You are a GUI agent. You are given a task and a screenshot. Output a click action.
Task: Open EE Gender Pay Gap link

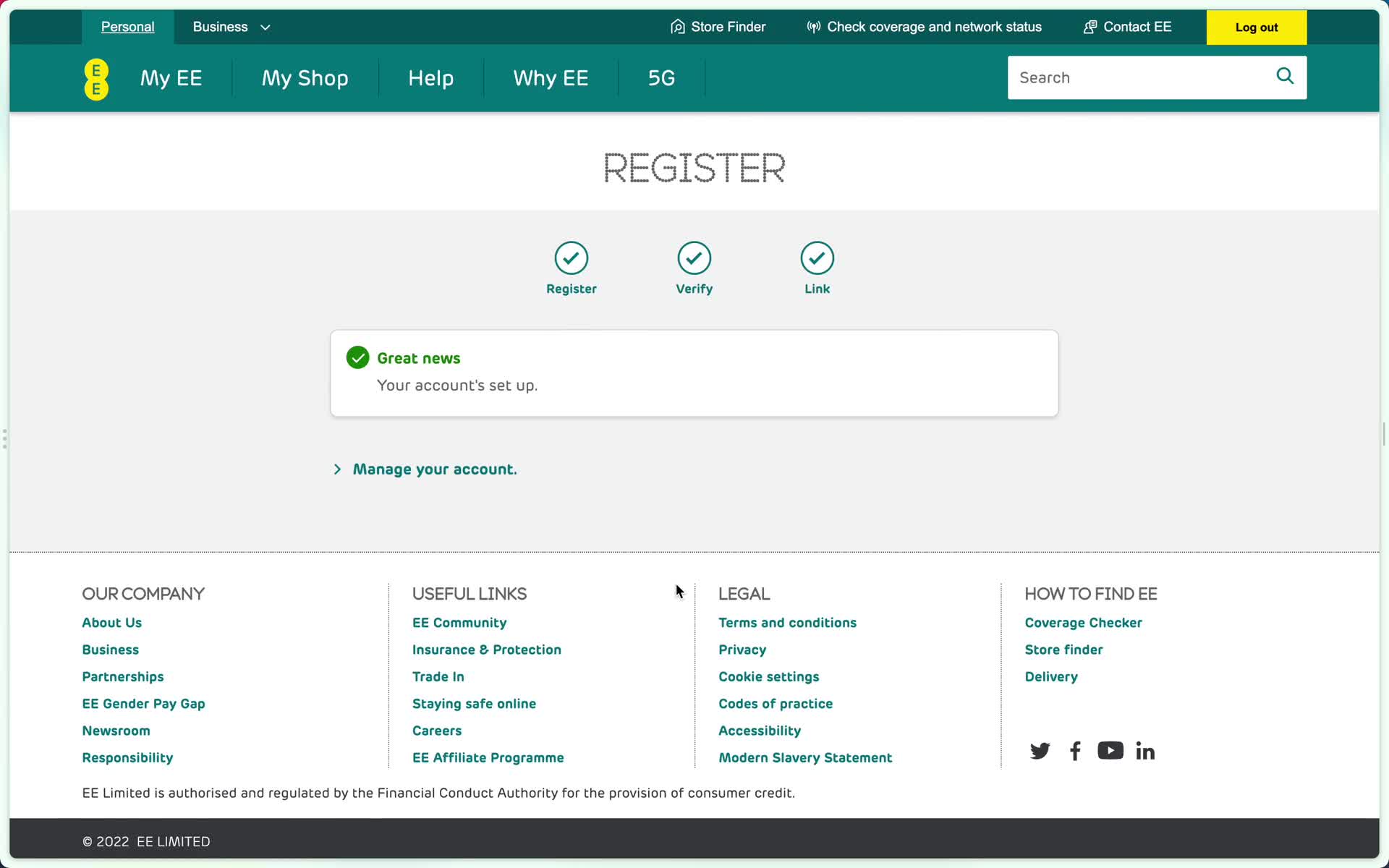[x=143, y=704]
